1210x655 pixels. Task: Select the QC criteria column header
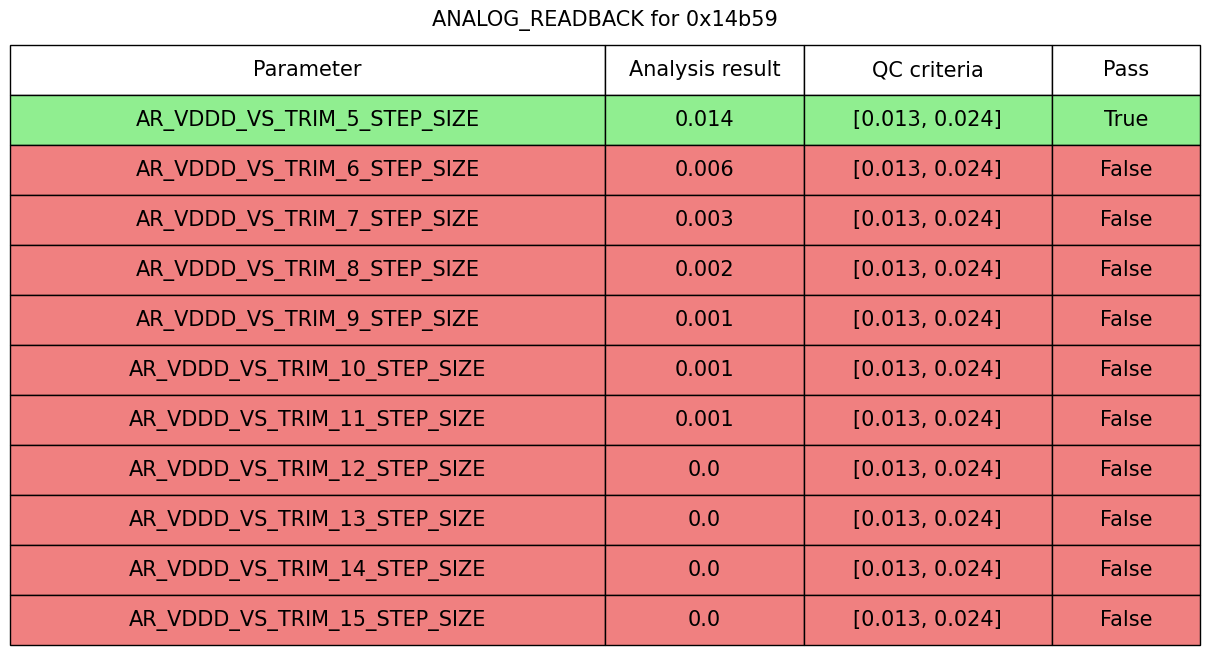pyautogui.click(x=927, y=70)
